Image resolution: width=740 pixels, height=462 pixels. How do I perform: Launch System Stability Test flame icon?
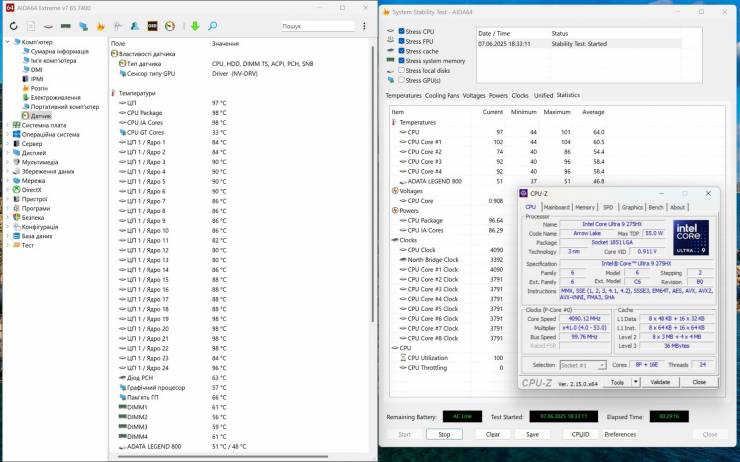(x=100, y=26)
